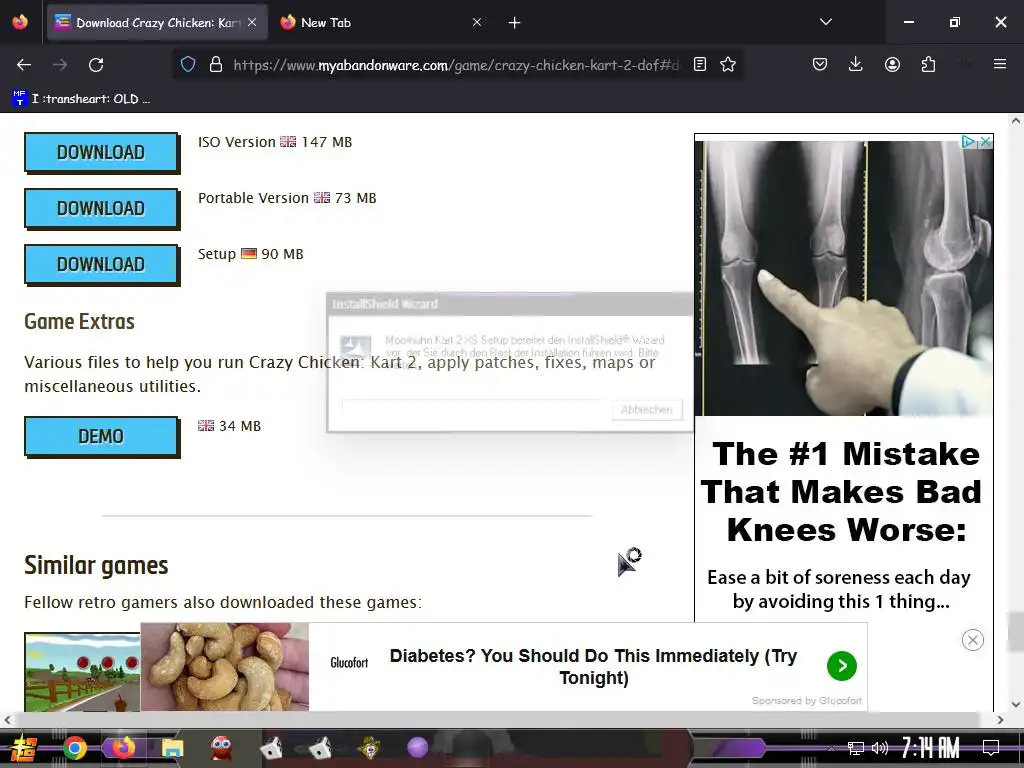1024x768 pixels.
Task: Bookmark this page with the star
Action: point(728,64)
